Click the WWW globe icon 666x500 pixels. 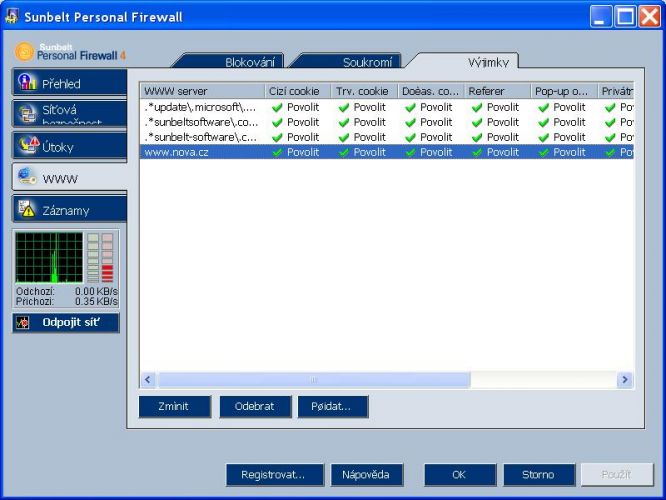(x=28, y=177)
